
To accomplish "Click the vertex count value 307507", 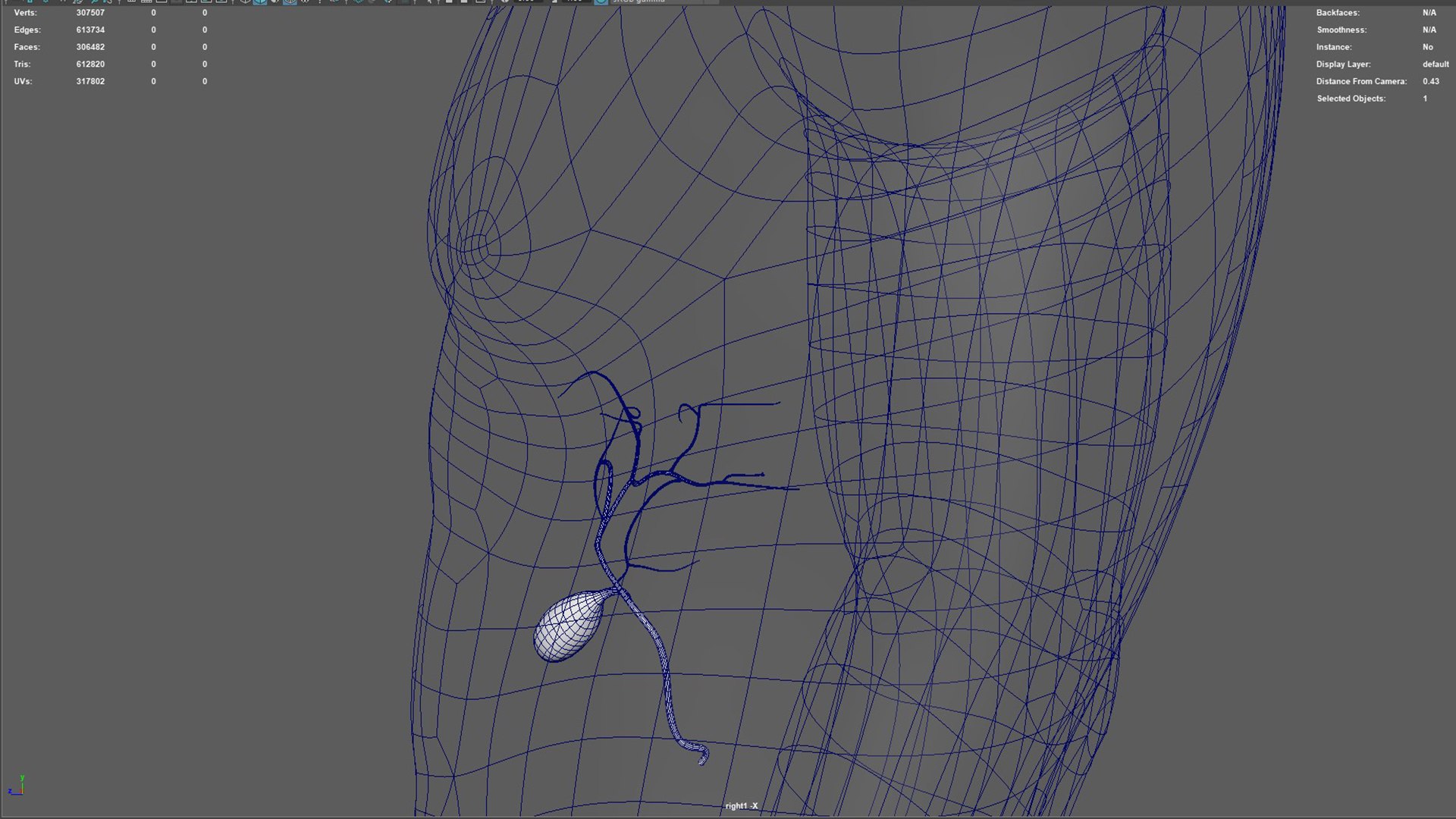I will tap(90, 13).
